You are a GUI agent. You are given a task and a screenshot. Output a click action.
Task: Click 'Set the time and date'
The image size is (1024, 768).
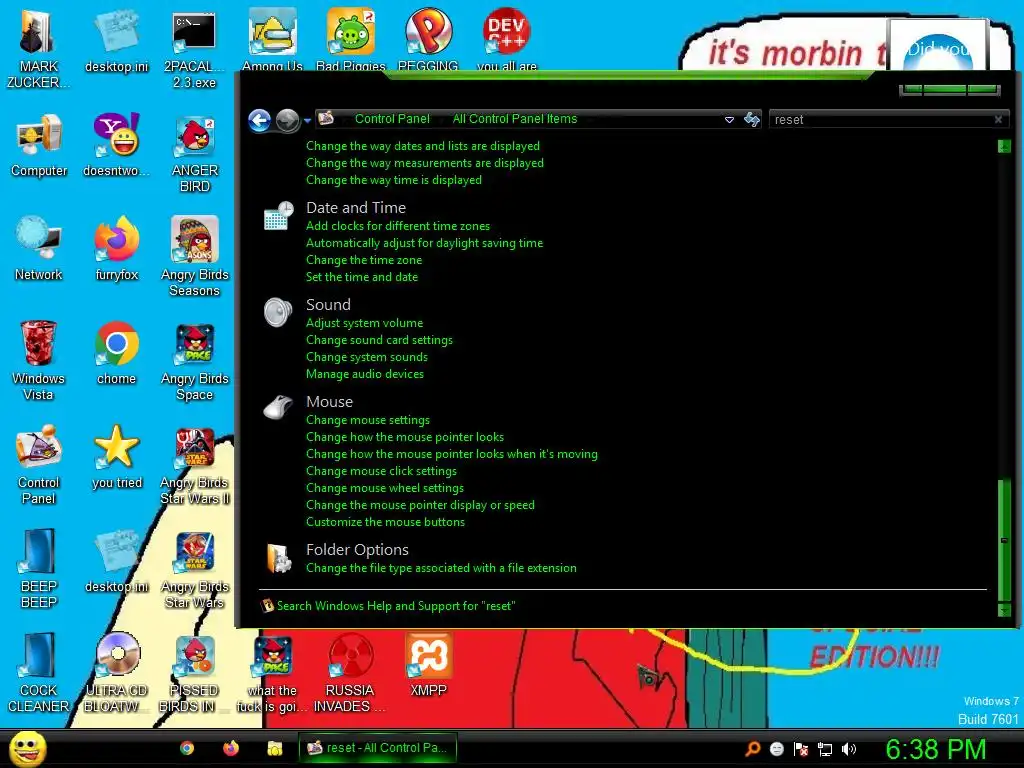(362, 277)
